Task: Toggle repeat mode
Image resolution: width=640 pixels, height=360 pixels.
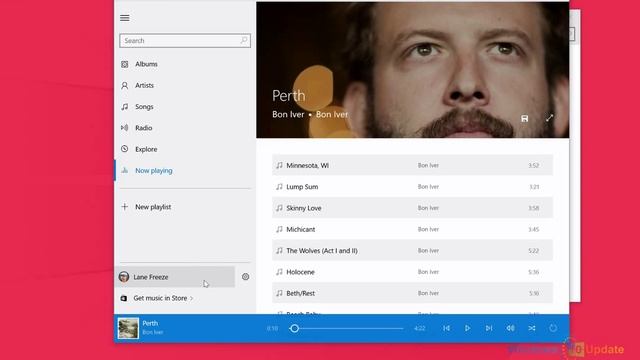Action: tap(553, 328)
